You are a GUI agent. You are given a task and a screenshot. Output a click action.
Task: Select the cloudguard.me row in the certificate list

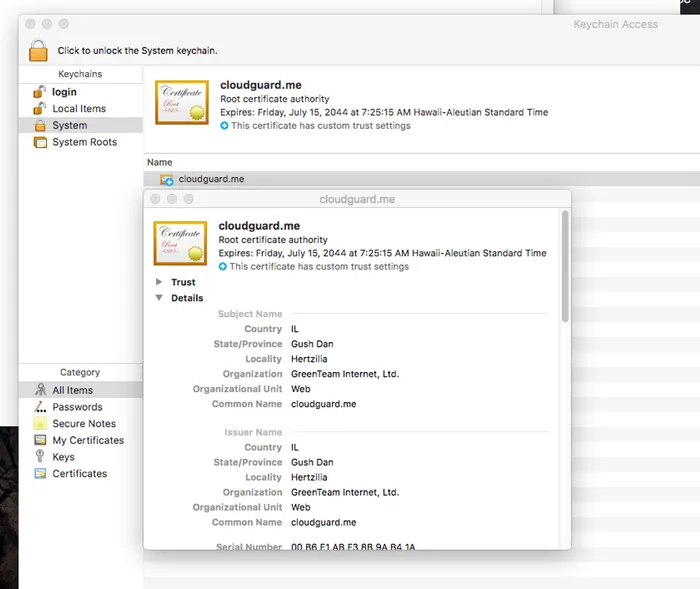[x=211, y=179]
